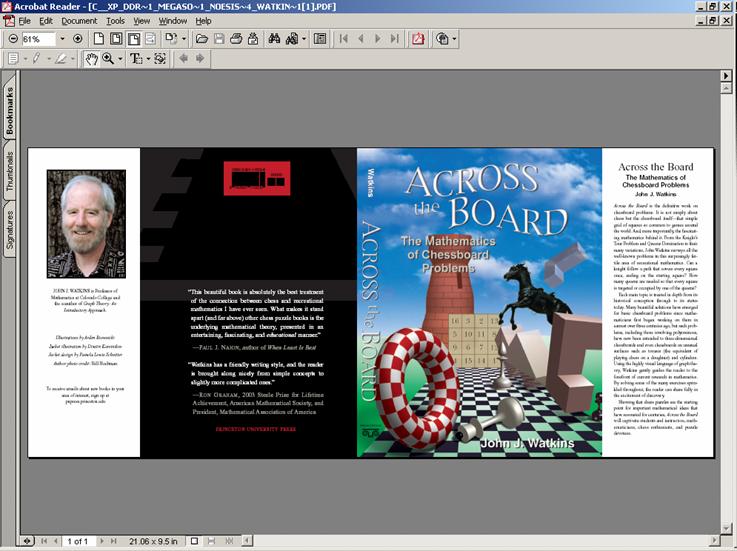Click the Print icon in toolbar
Image resolution: width=737 pixels, height=551 pixels.
pos(236,39)
